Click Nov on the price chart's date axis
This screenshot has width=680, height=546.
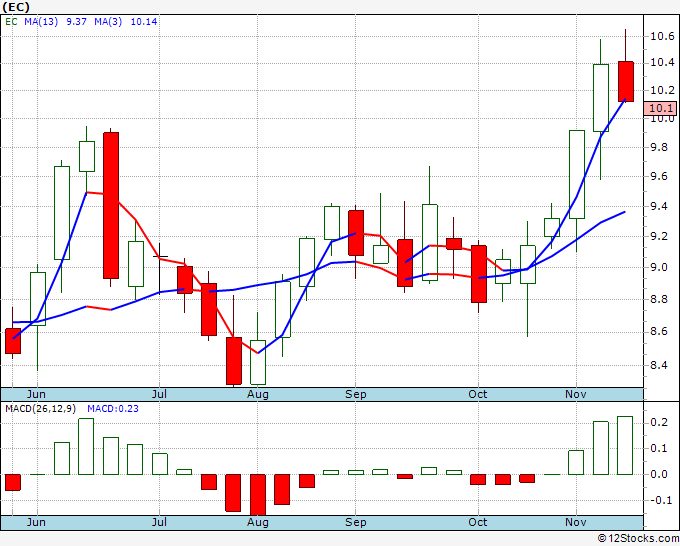(x=575, y=394)
